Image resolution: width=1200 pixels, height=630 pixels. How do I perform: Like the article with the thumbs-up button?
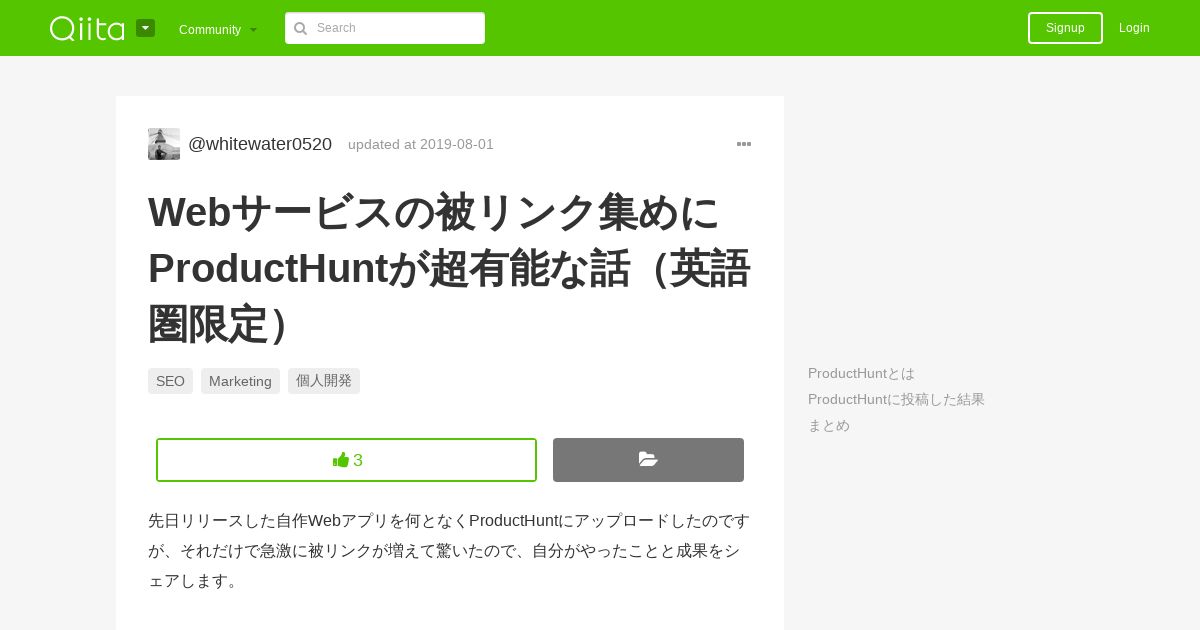click(346, 460)
